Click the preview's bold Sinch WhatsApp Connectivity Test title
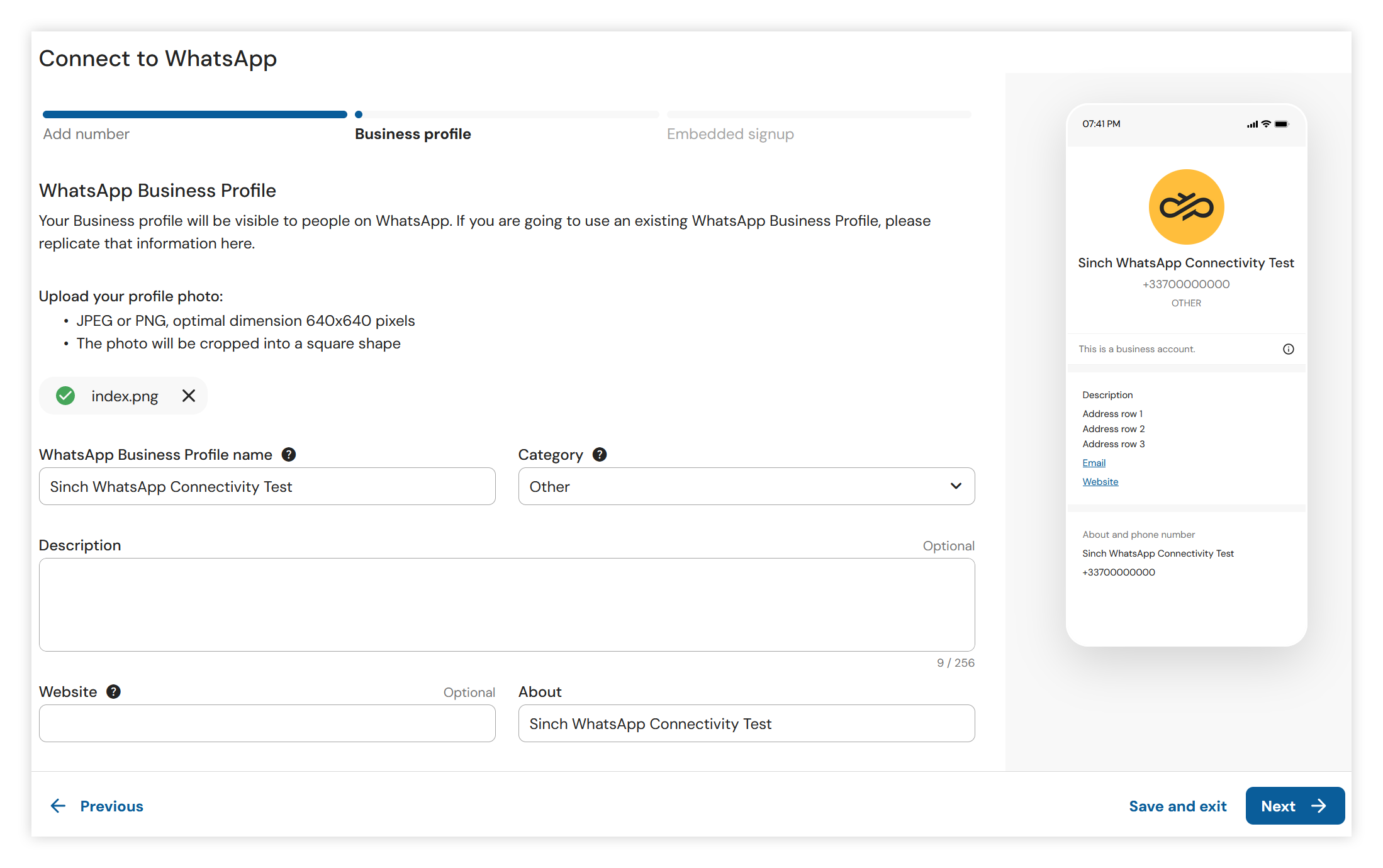The width and height of the screenshot is (1383, 868). 1186,263
